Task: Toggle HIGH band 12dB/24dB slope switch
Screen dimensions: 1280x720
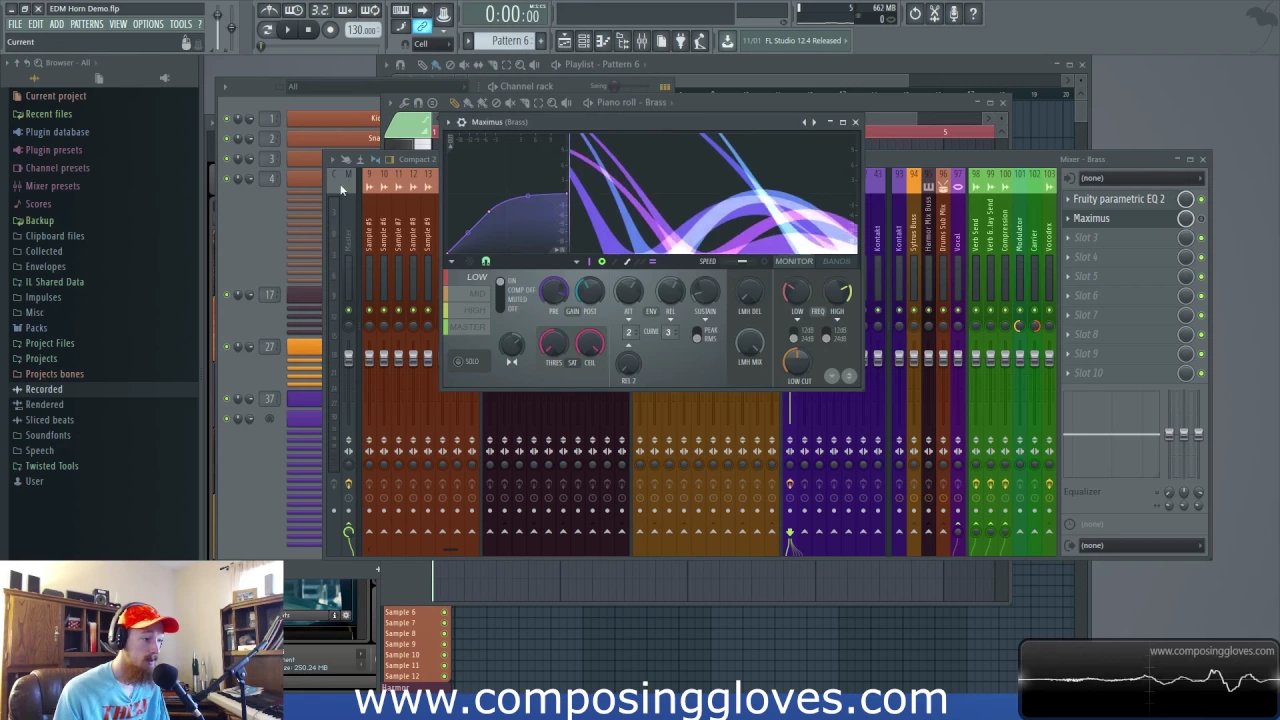Action: click(826, 334)
